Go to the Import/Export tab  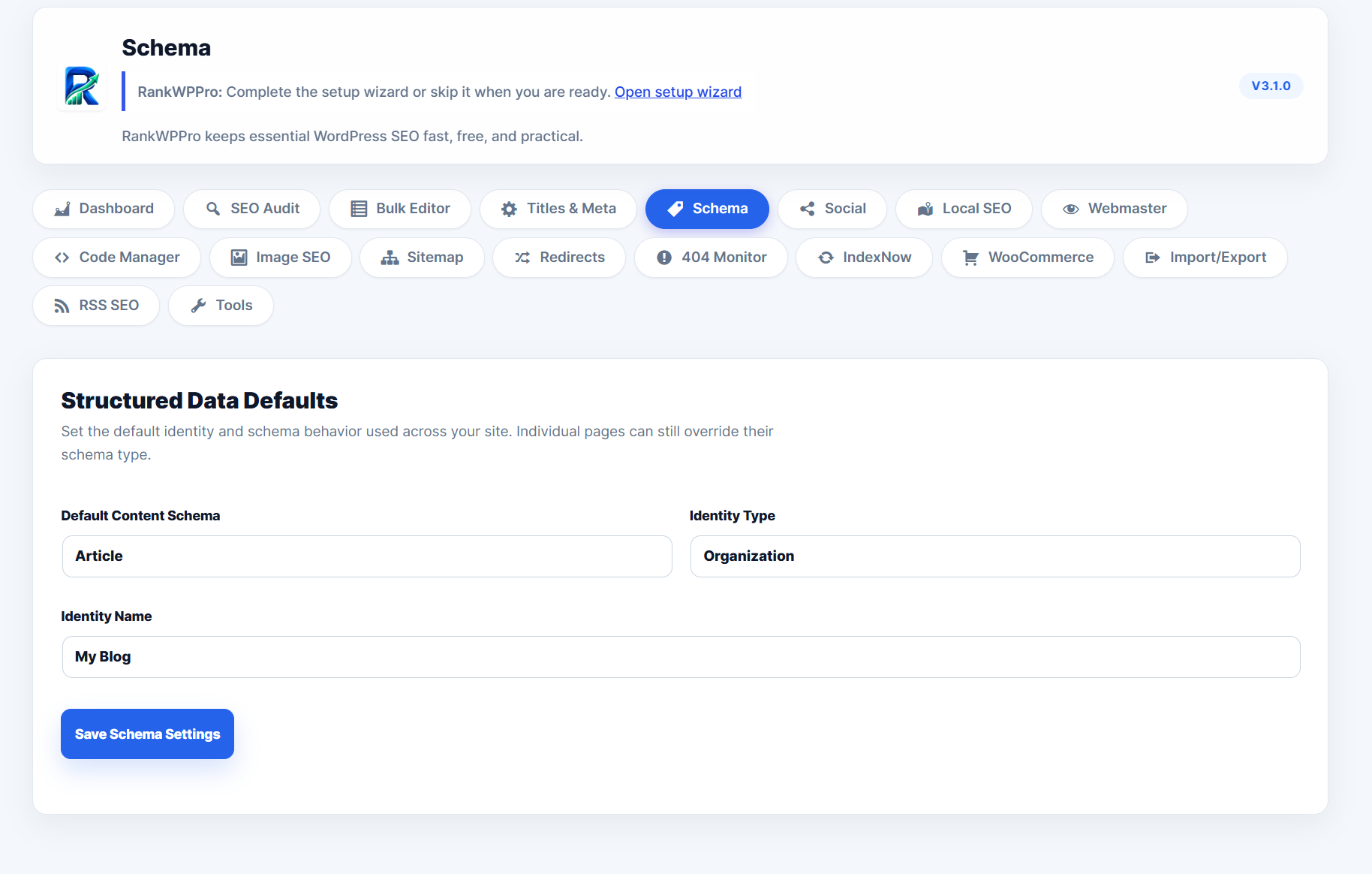[1205, 258]
